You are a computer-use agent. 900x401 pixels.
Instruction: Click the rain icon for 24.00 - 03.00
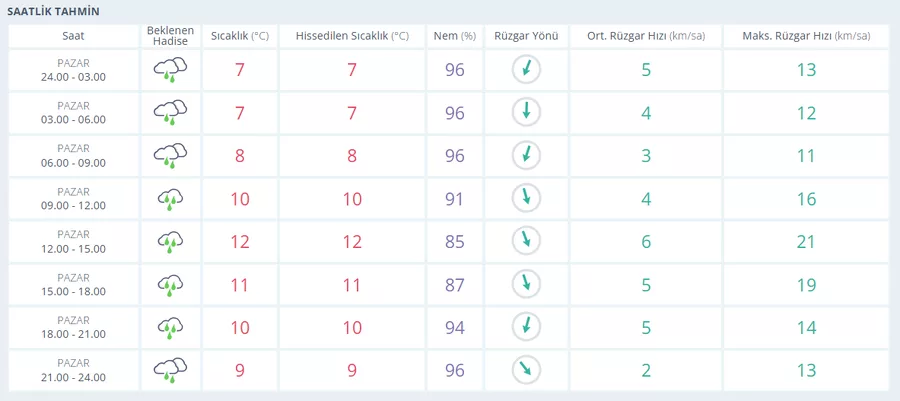point(170,70)
